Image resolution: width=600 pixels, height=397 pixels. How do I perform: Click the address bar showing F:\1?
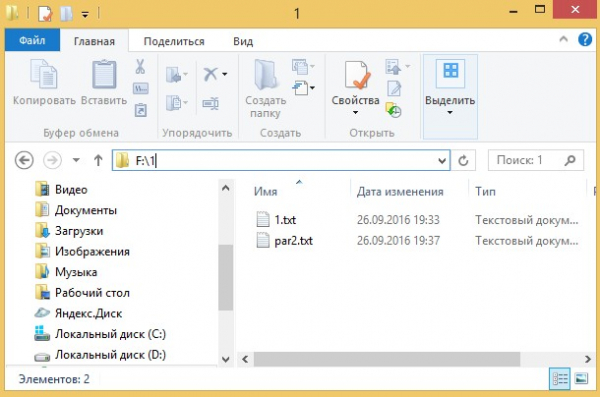coord(281,160)
